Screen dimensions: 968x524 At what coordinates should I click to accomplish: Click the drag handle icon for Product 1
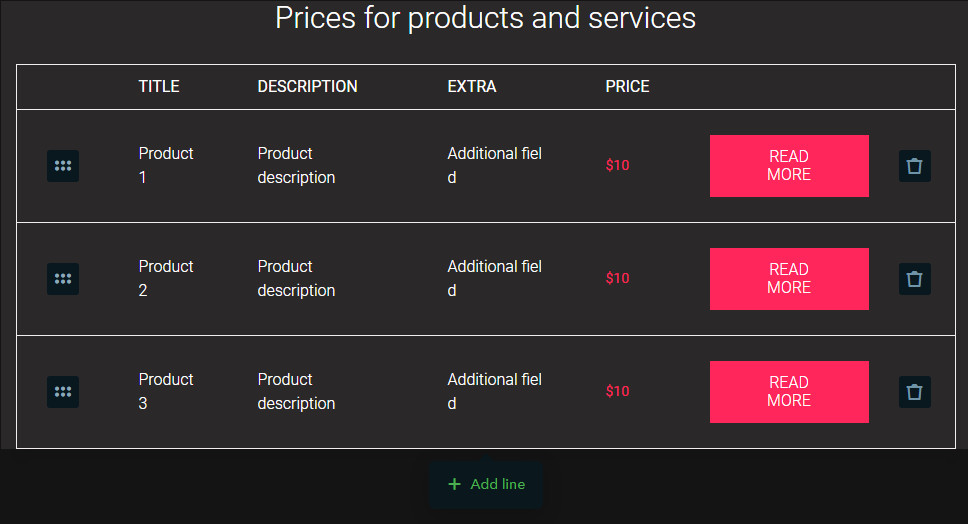pyautogui.click(x=63, y=166)
